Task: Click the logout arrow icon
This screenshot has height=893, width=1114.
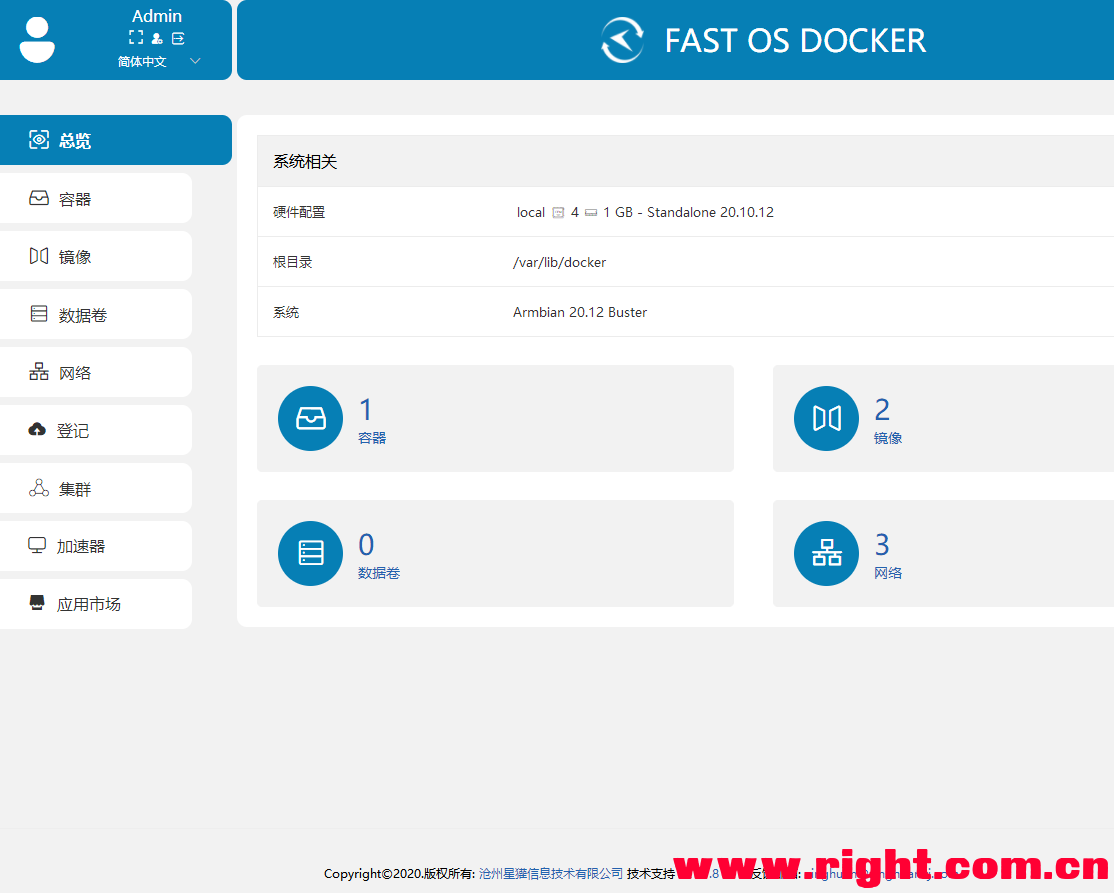Action: point(178,38)
